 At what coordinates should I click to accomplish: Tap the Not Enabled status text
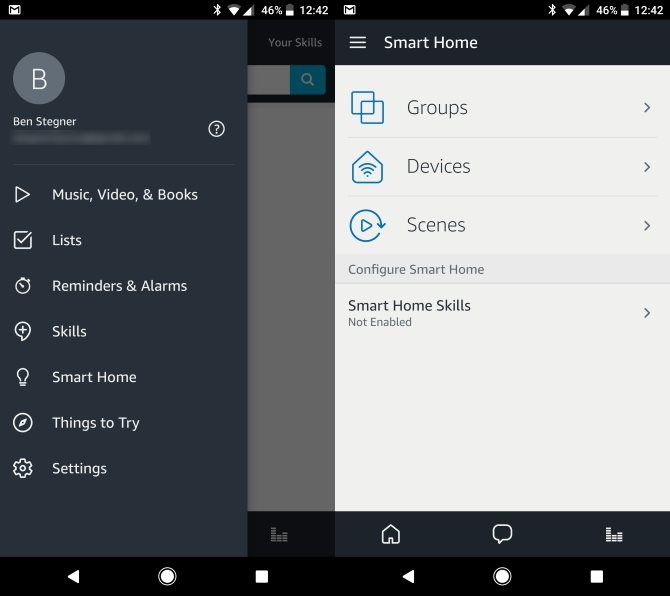380,322
